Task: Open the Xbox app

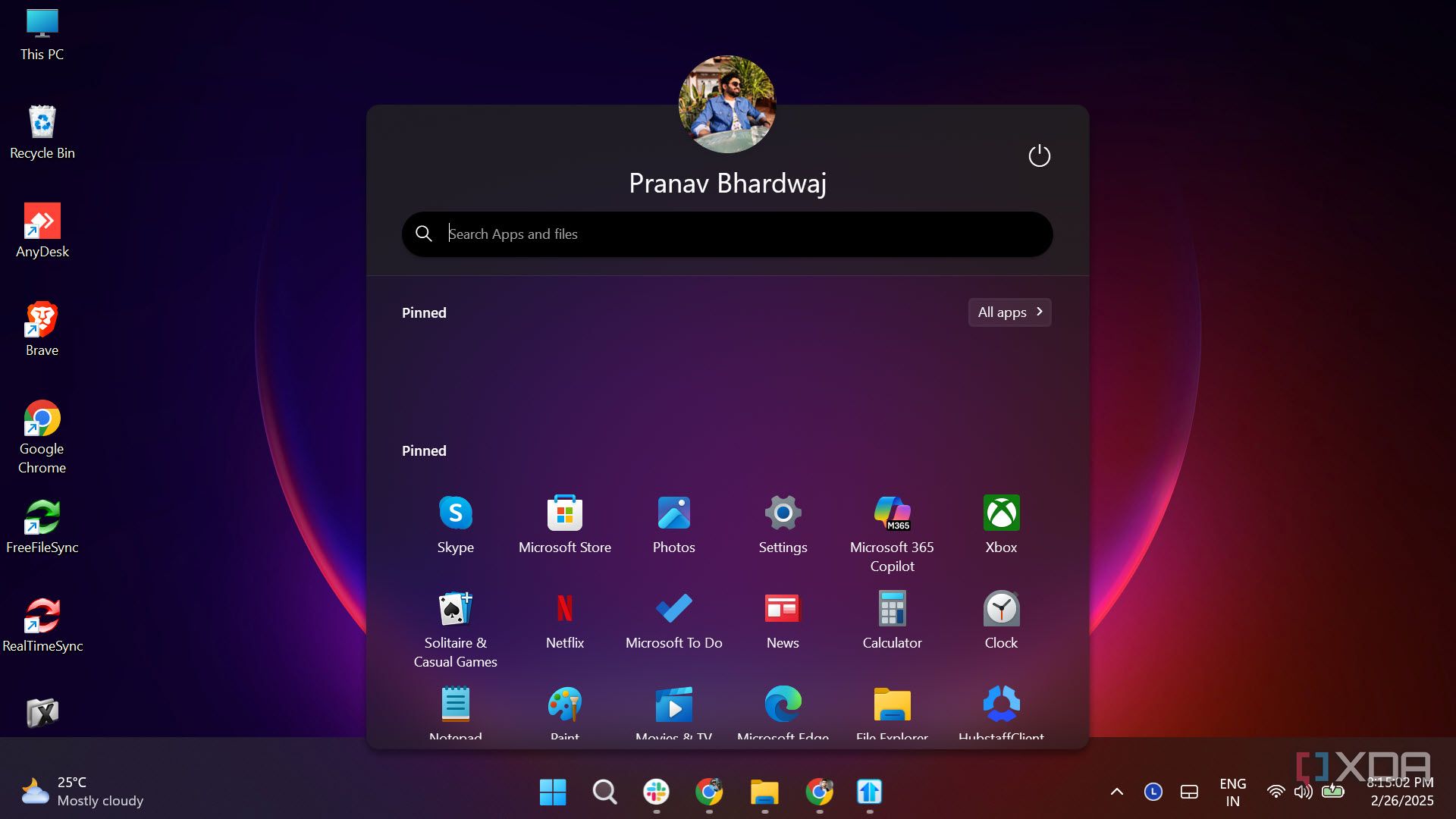Action: click(1001, 523)
